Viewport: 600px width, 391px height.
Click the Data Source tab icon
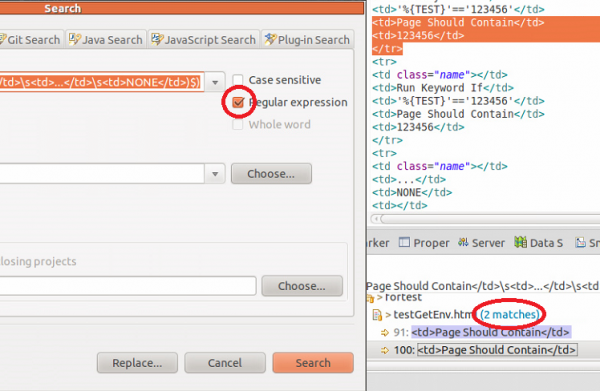520,242
